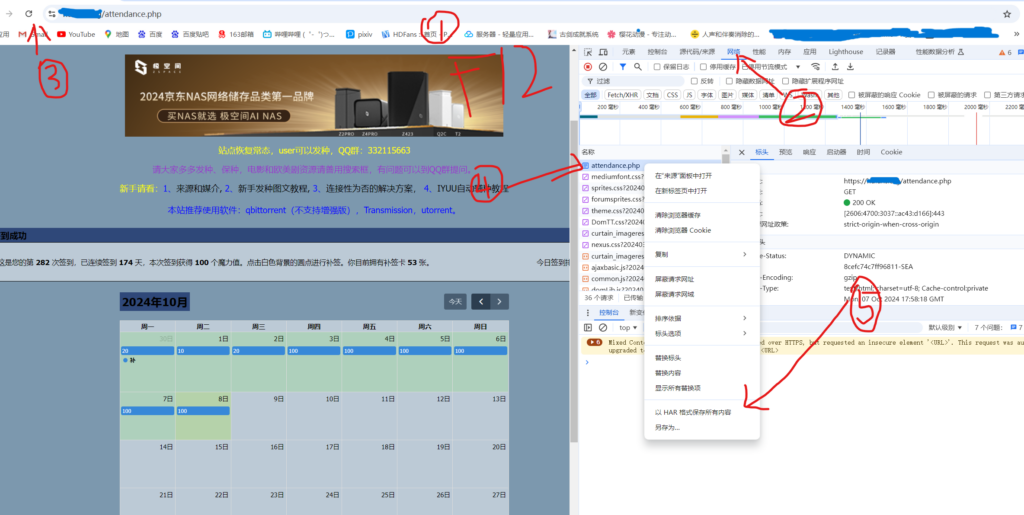This screenshot has width=1024, height=515.
Task: Toggle the console sidebar icon
Action: 588,327
